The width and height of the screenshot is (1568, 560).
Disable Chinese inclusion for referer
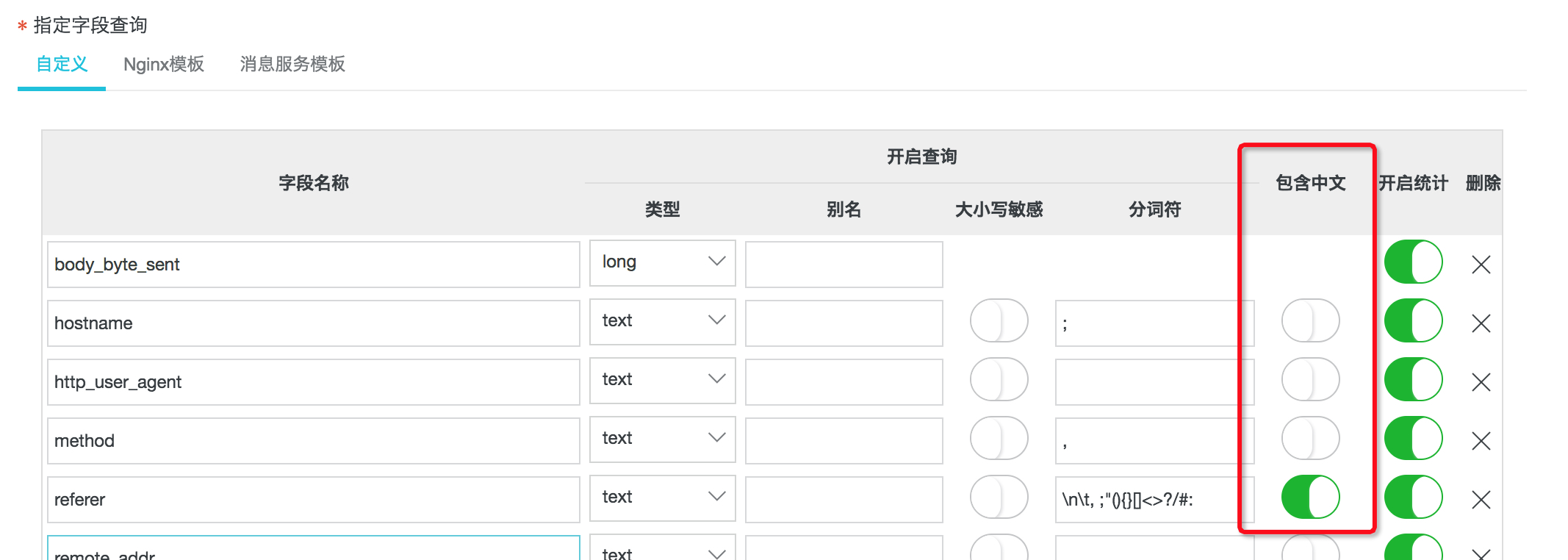[x=1311, y=497]
